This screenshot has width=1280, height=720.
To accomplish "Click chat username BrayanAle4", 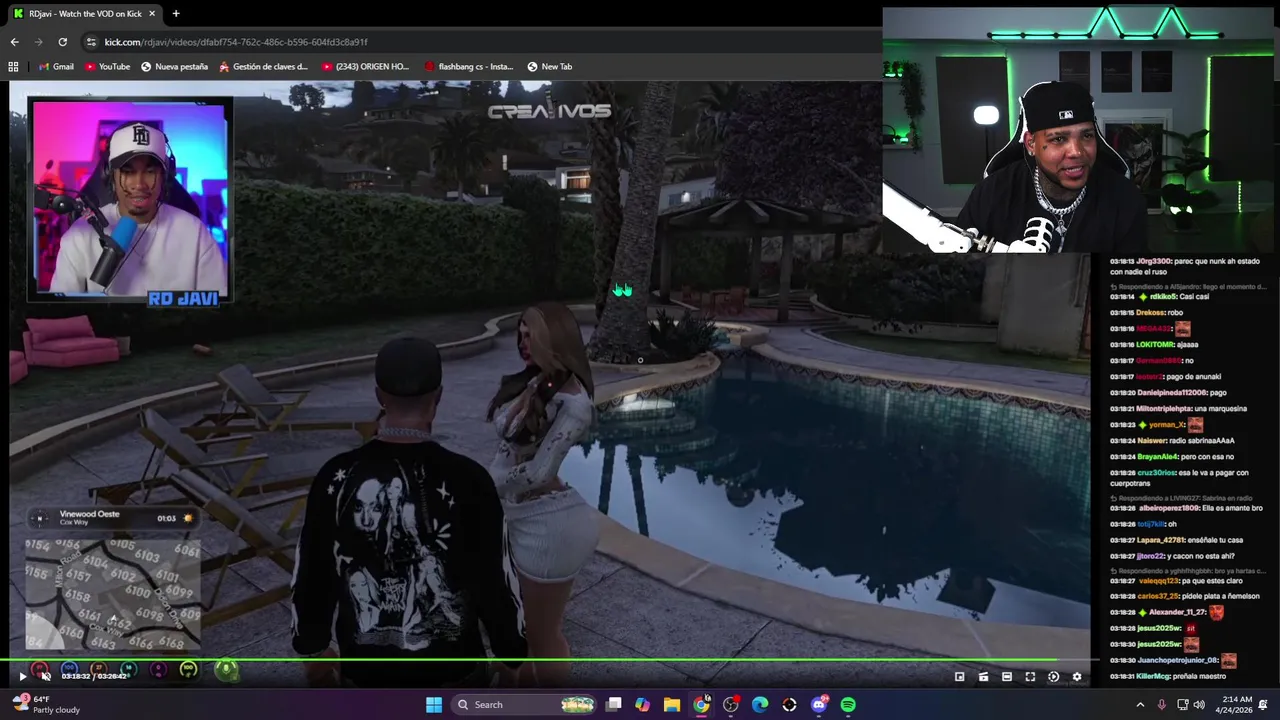I will pyautogui.click(x=1157, y=457).
